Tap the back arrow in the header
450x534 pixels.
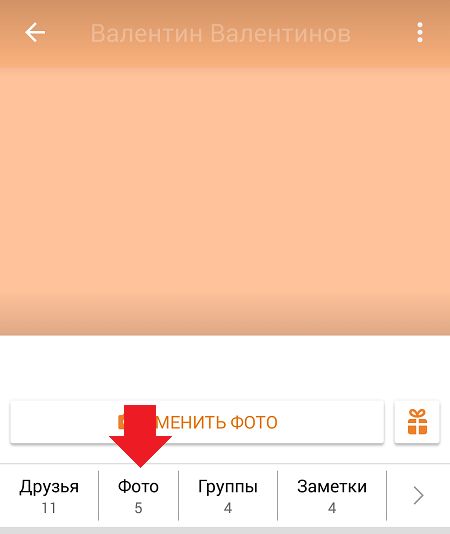click(x=35, y=33)
